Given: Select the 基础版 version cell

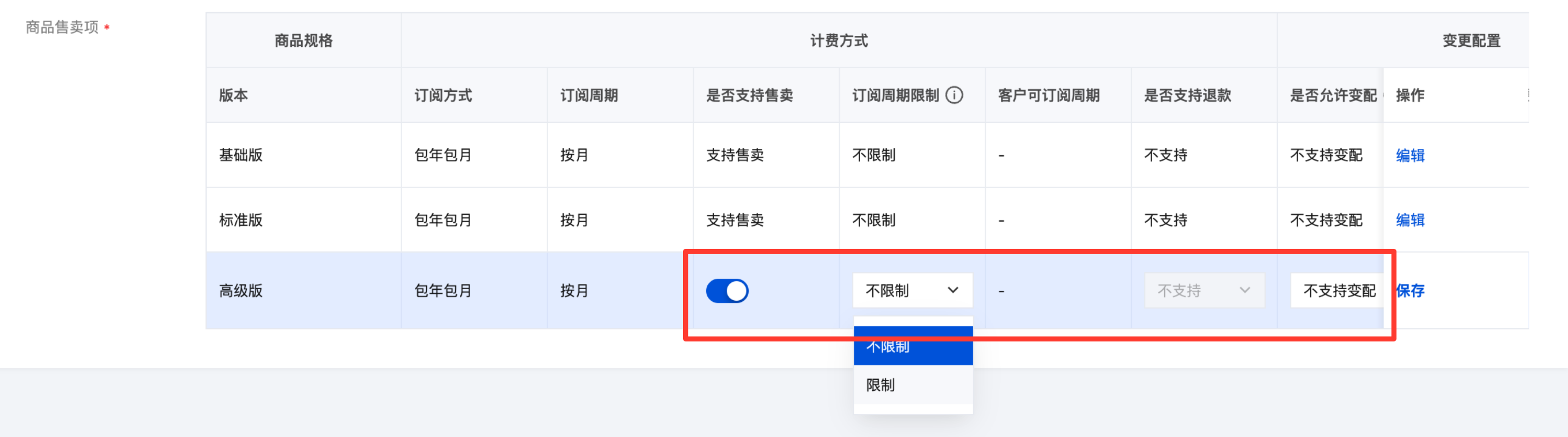Looking at the screenshot, I should (x=304, y=155).
